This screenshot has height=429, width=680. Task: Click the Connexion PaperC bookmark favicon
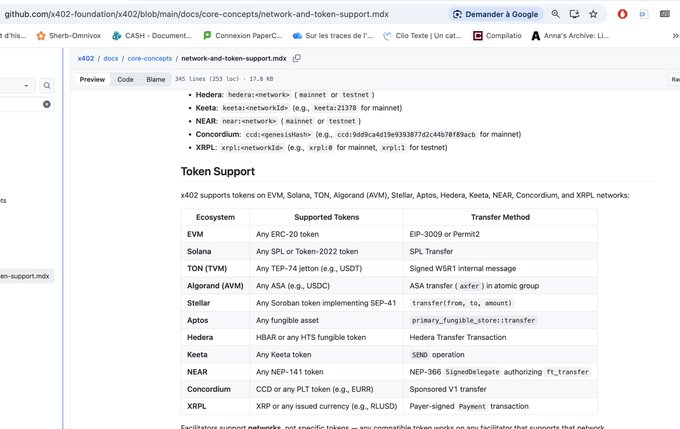[x=207, y=36]
